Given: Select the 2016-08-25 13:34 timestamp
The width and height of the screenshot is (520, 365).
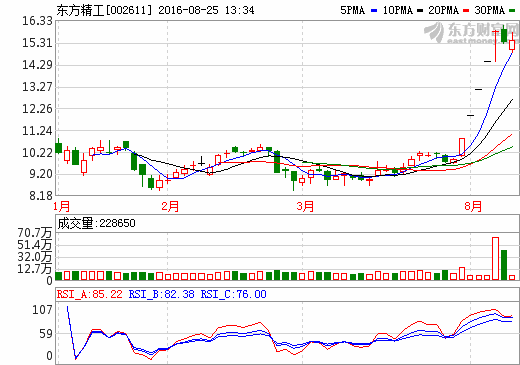Looking at the screenshot, I should click(x=206, y=10).
